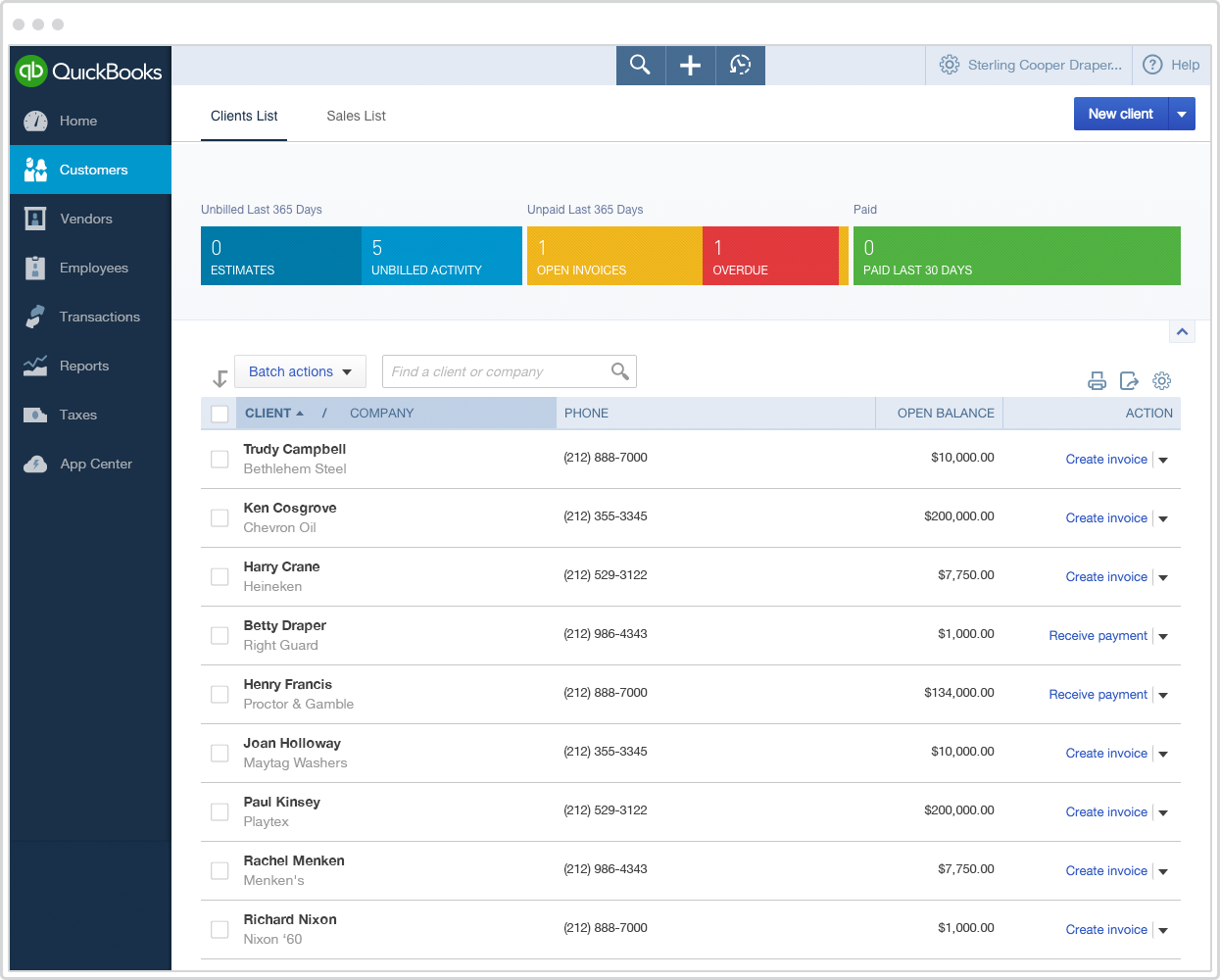Open Vendors in the sidebar menu

90,219
